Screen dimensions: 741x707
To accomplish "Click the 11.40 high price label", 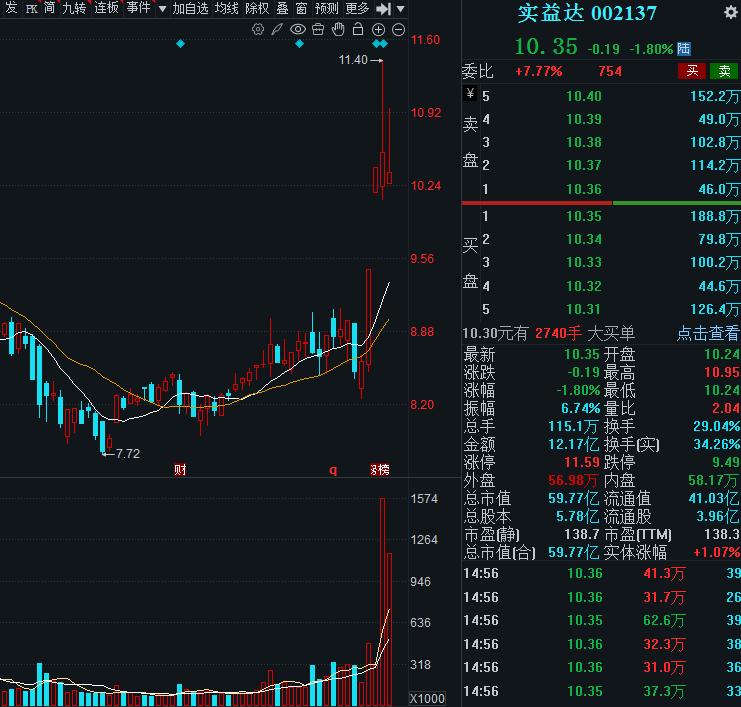I will click(353, 60).
